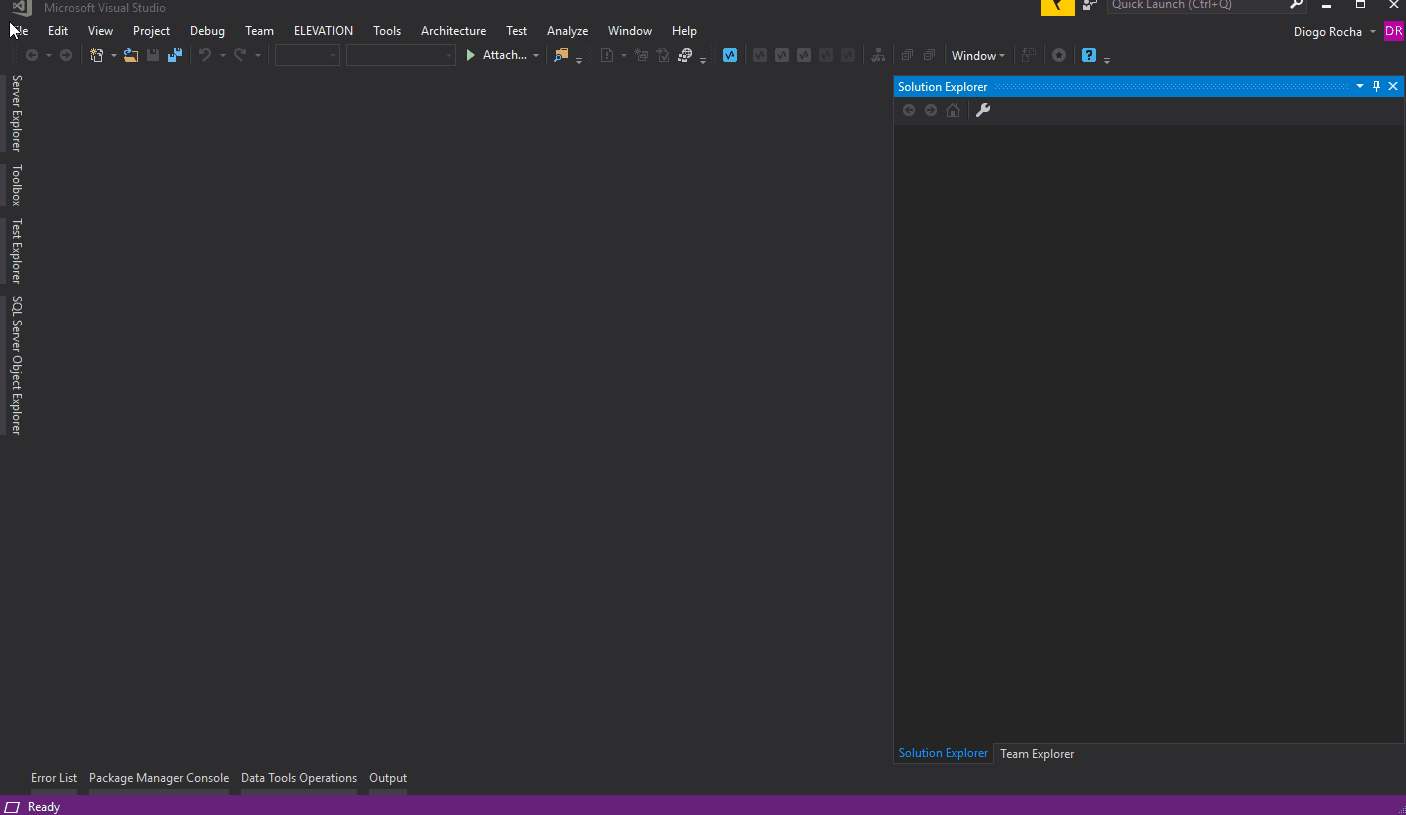Click the blue Help question mark icon
The height and width of the screenshot is (815, 1406).
point(1089,56)
